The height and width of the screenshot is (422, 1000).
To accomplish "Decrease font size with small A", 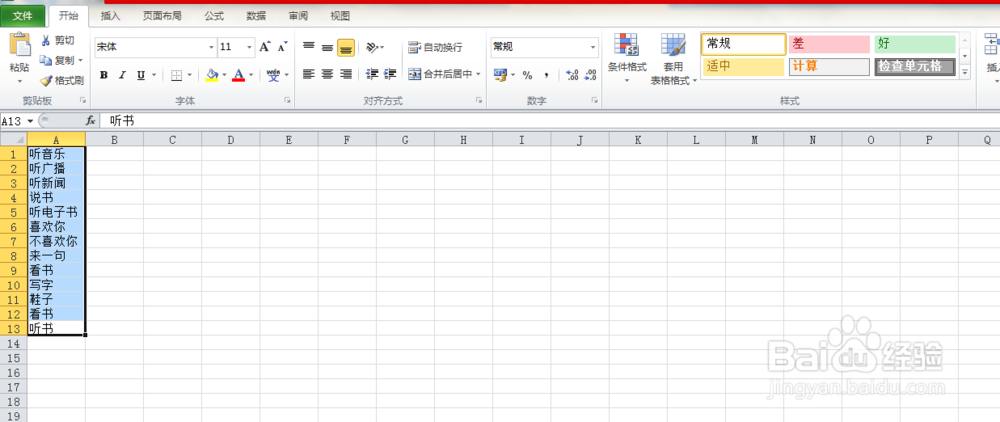I will pyautogui.click(x=283, y=47).
